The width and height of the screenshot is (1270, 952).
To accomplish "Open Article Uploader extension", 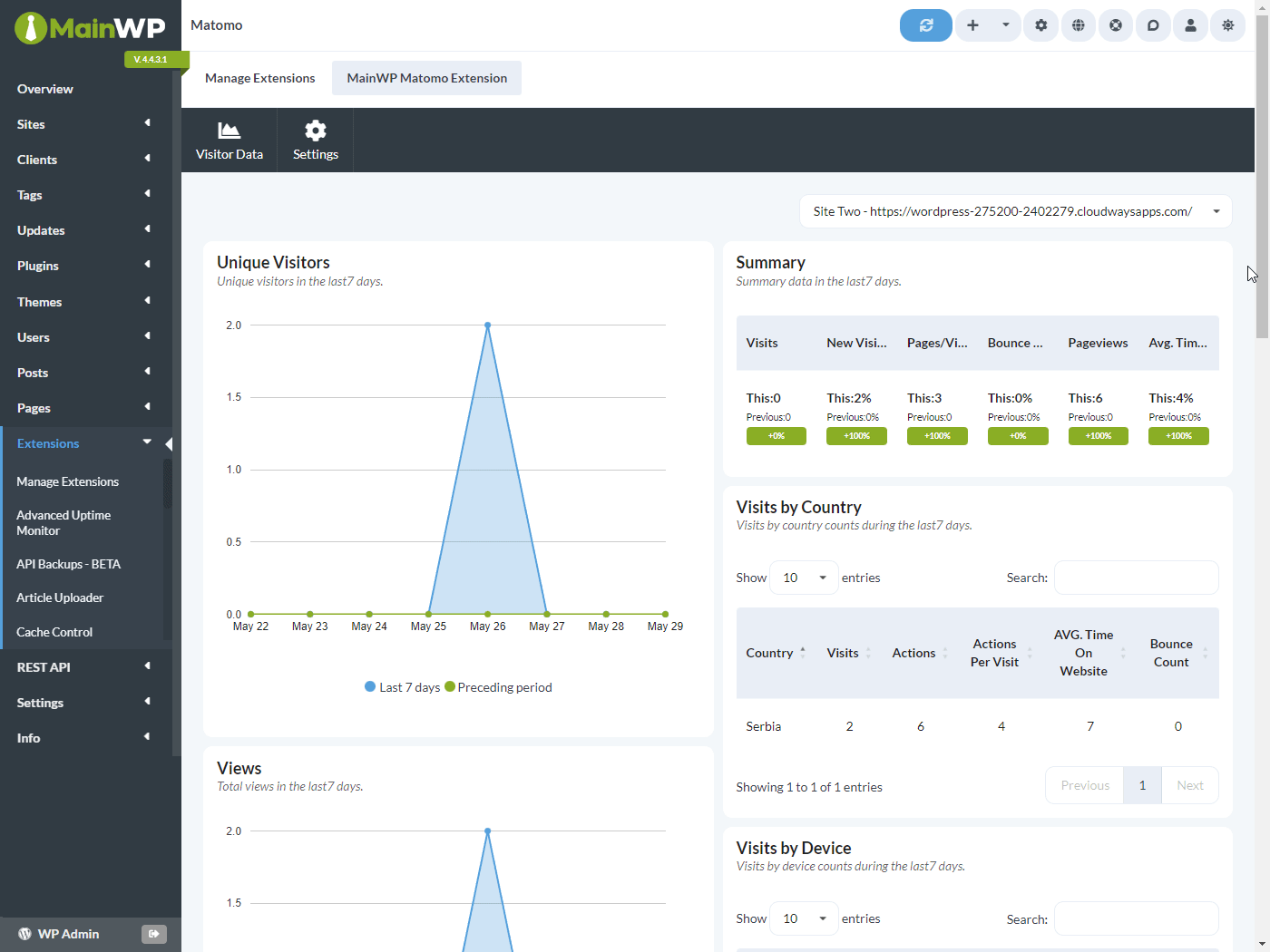I will (x=60, y=597).
